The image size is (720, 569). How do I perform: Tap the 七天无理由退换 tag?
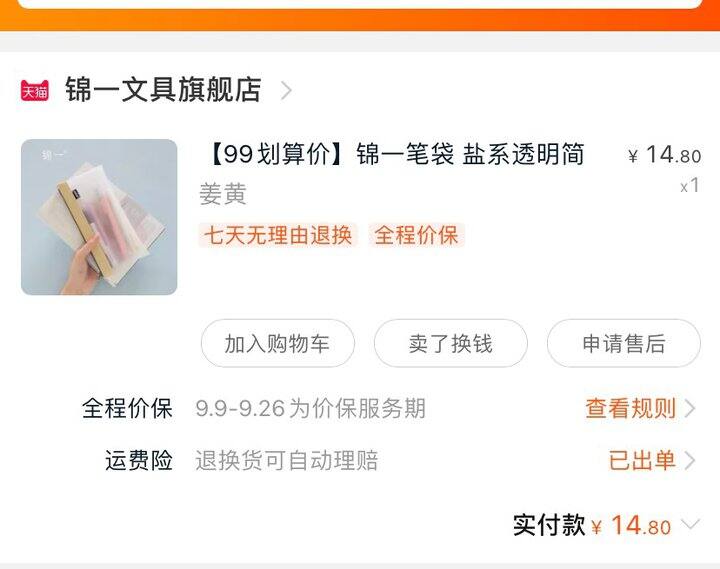coord(278,235)
